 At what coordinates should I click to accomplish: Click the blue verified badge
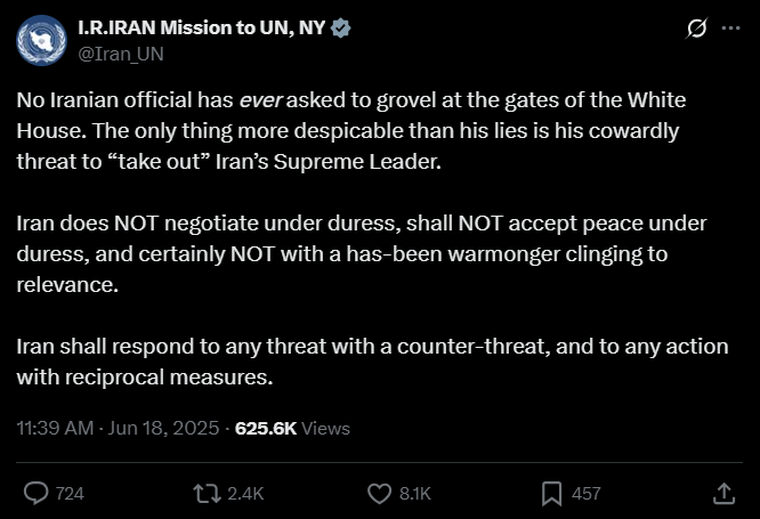(342, 29)
